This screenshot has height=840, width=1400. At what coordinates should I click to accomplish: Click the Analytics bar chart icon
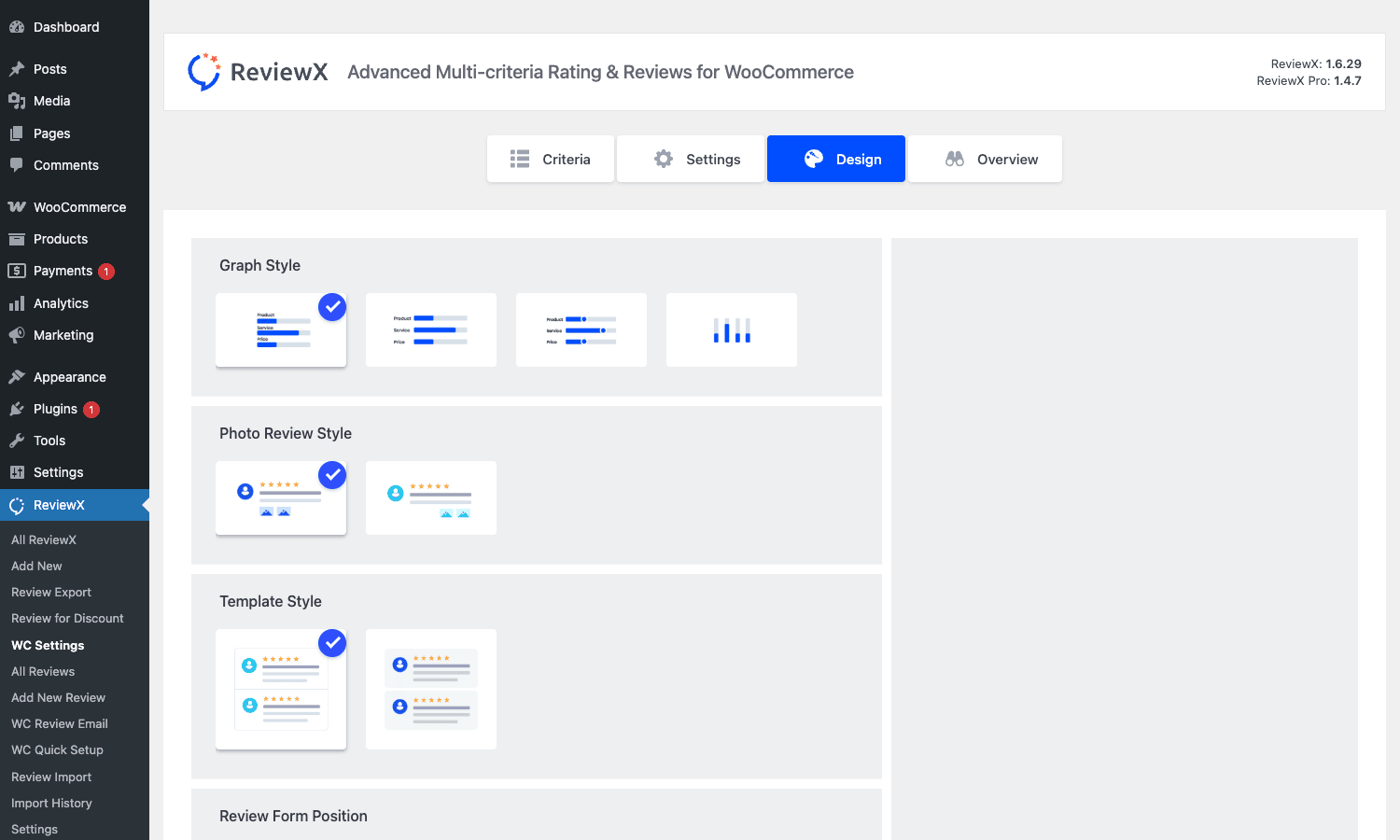(17, 303)
